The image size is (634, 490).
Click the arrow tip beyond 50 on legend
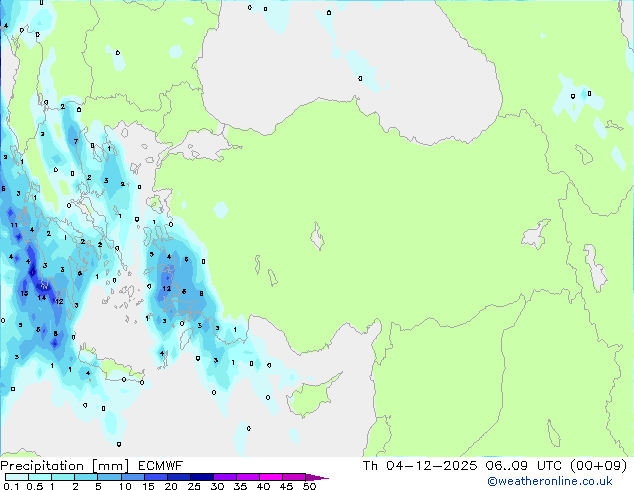(317, 477)
